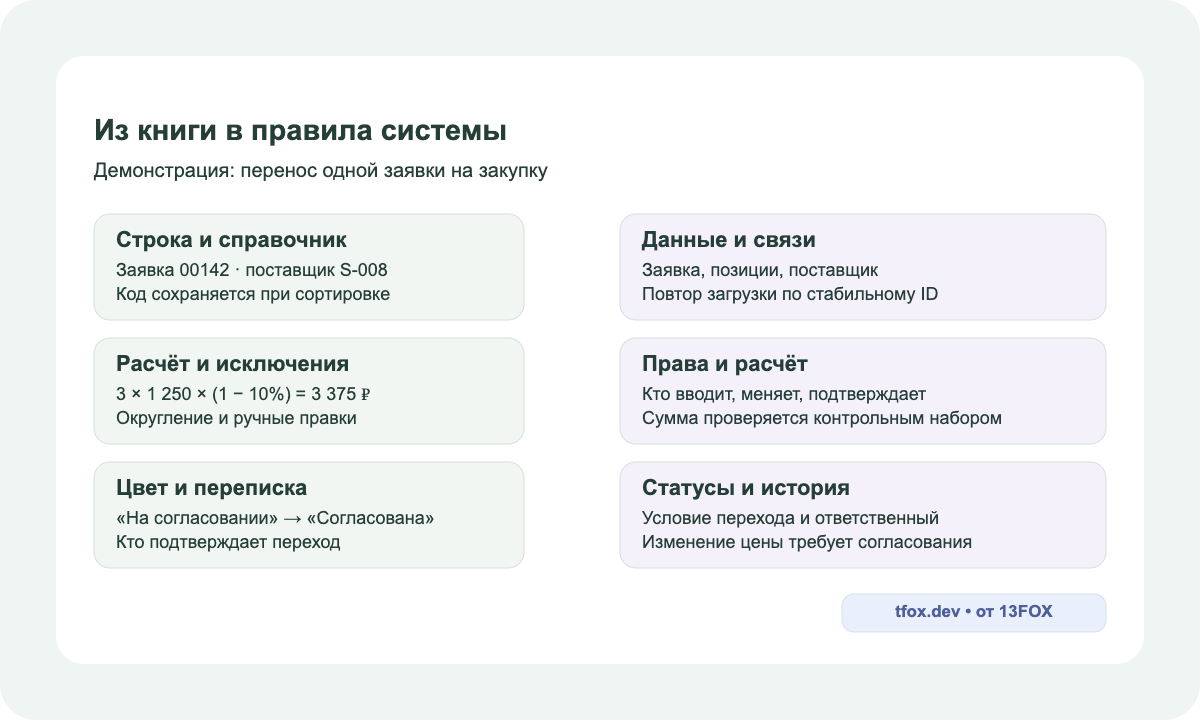Click line «Сумма проверяется контрольным набором»
Viewport: 1200px width, 720px height.
[822, 418]
